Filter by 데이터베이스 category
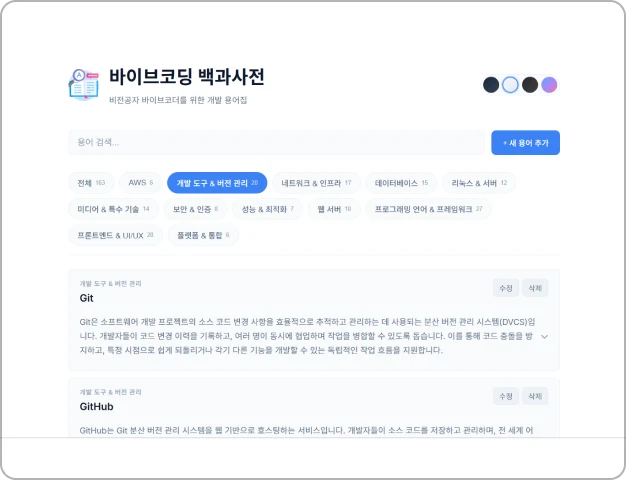626x480 pixels. click(401, 183)
